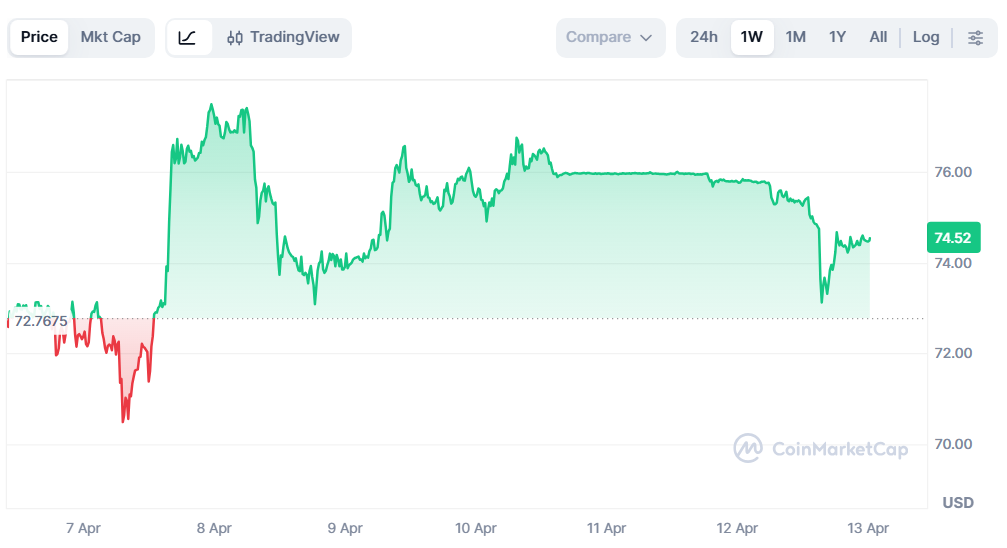The height and width of the screenshot is (548, 1007).
Task: Select the 1M time range
Action: pyautogui.click(x=796, y=37)
